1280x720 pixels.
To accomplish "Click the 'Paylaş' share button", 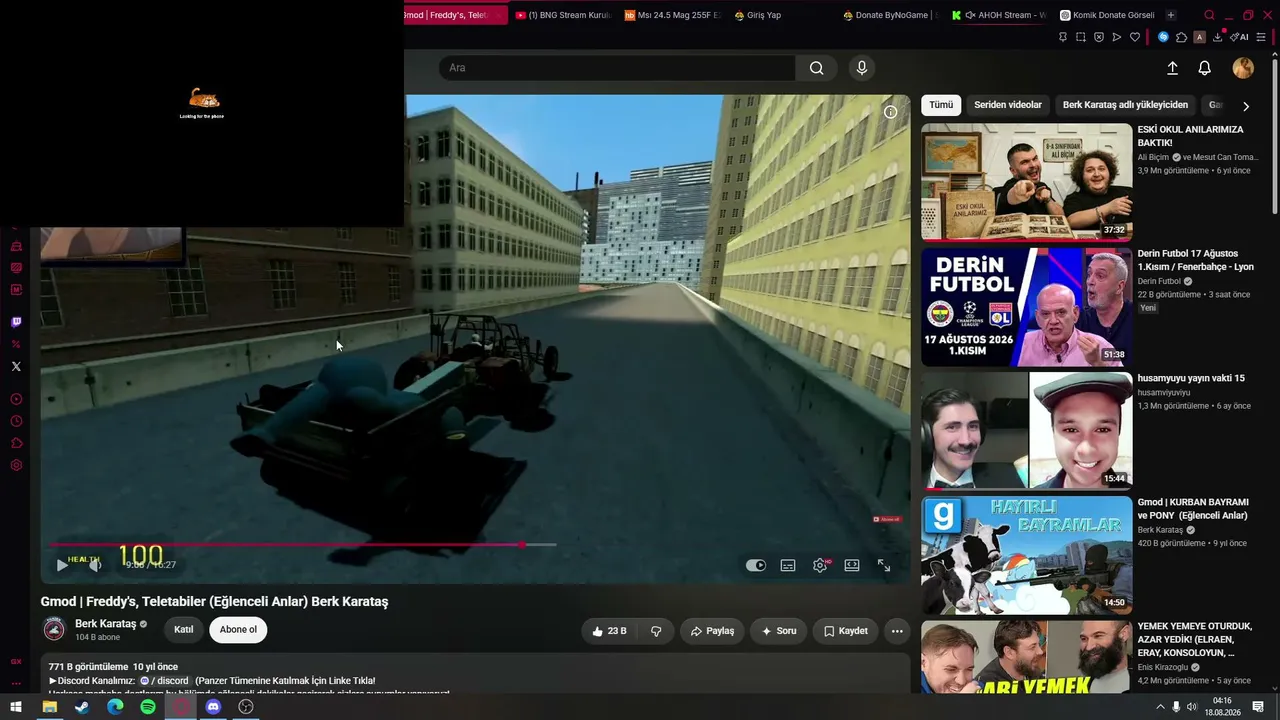I will 712,631.
